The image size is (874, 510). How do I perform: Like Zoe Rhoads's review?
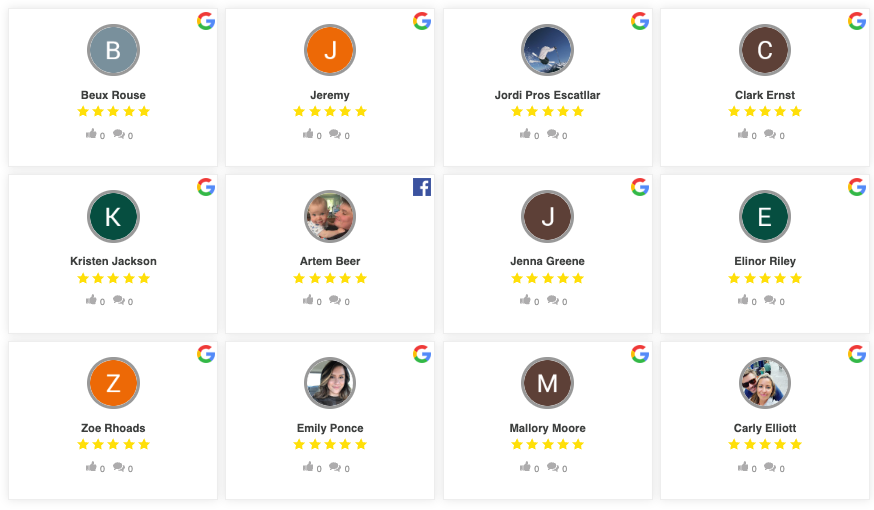coord(91,467)
